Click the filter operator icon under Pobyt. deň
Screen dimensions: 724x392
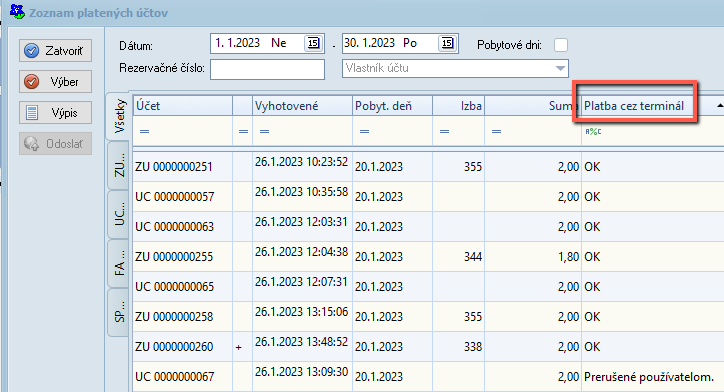coord(364,132)
